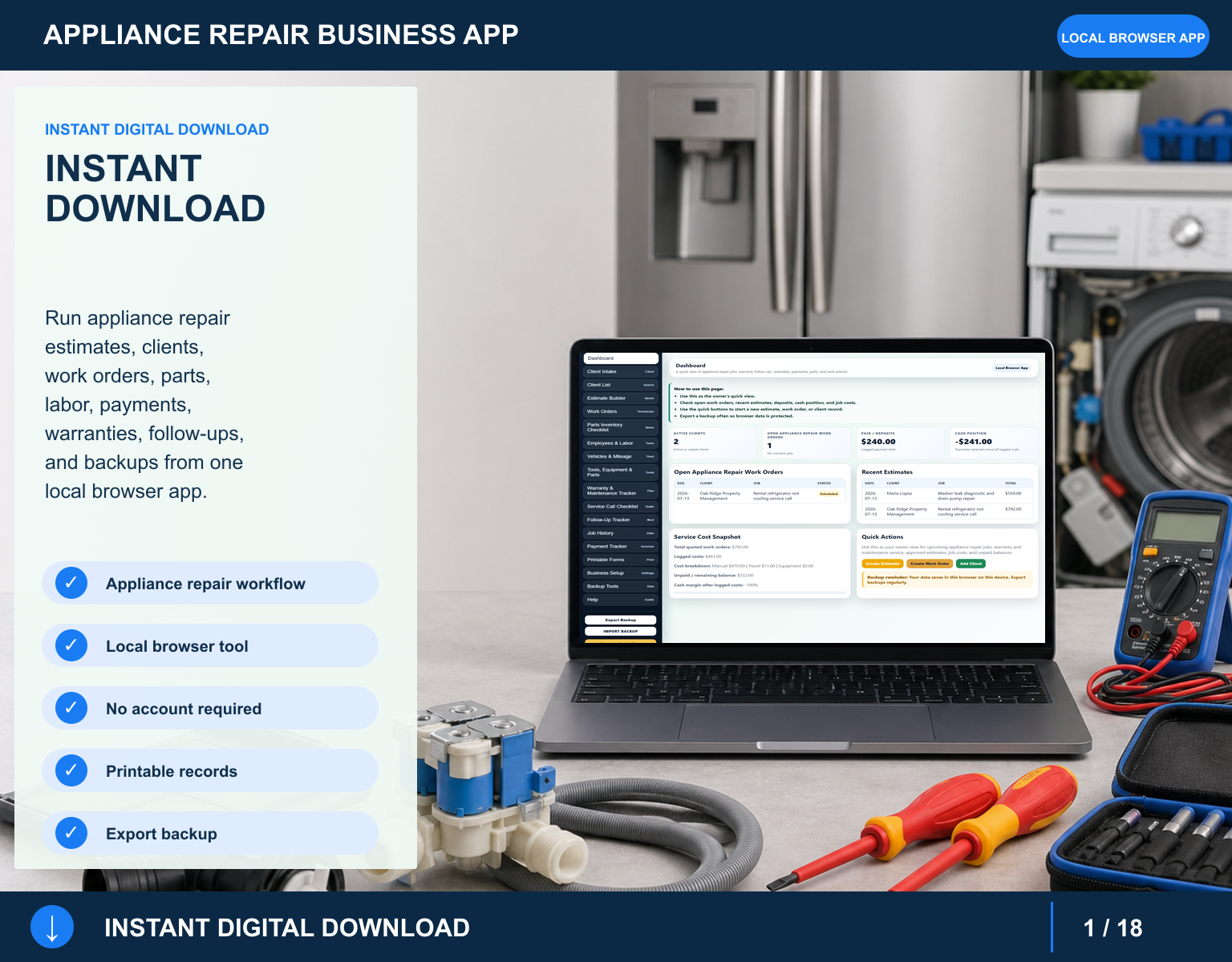Click the Export Backup sidebar button
The height and width of the screenshot is (962, 1232).
(621, 620)
